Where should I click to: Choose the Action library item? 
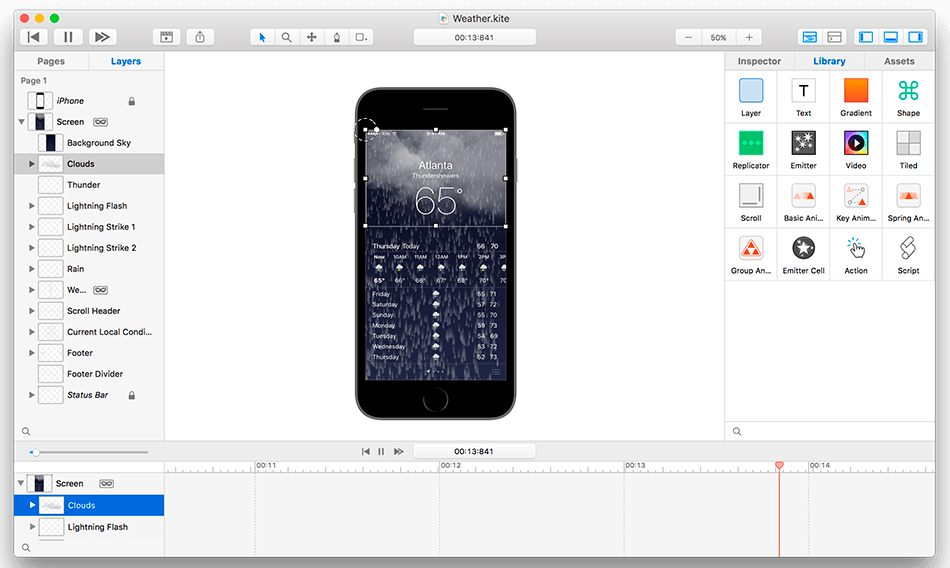[855, 255]
